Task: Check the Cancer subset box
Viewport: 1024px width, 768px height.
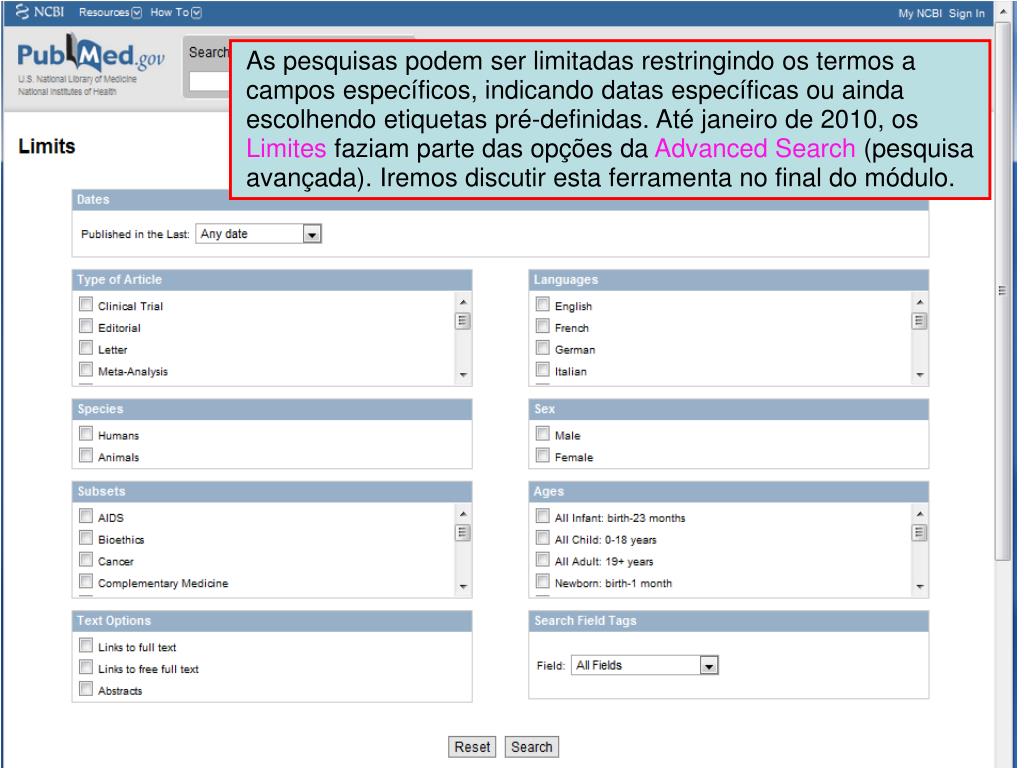Action: coord(86,560)
